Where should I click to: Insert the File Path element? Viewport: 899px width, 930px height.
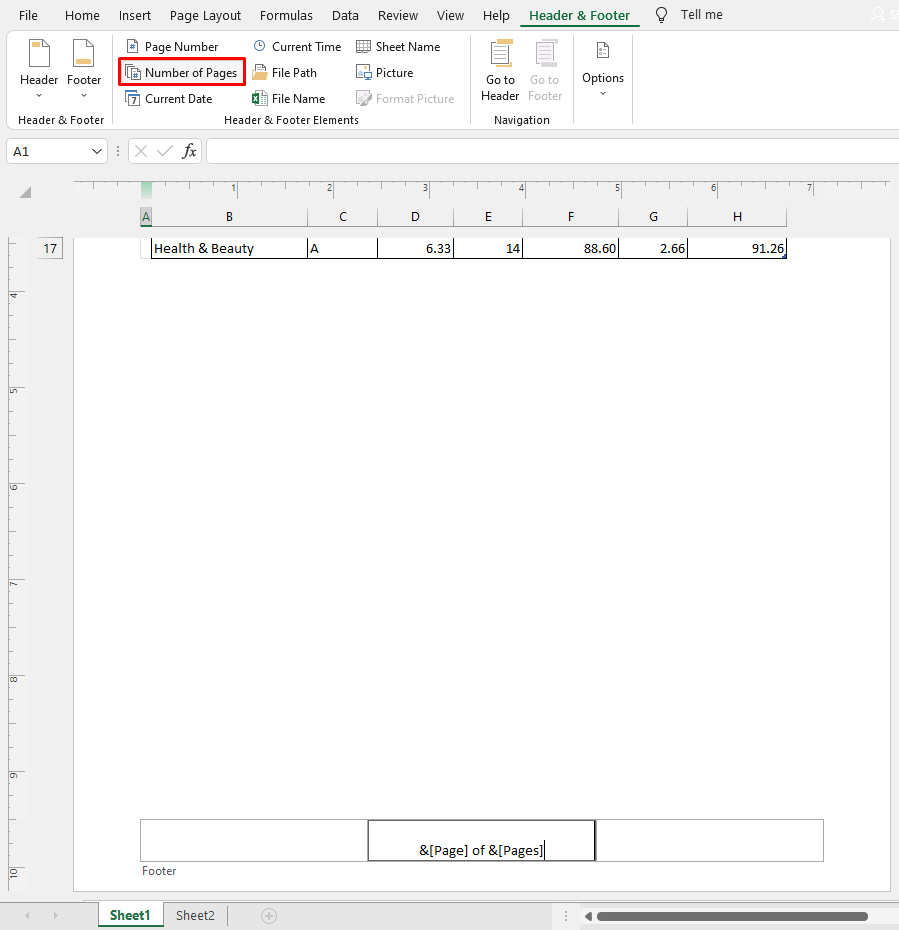[287, 72]
